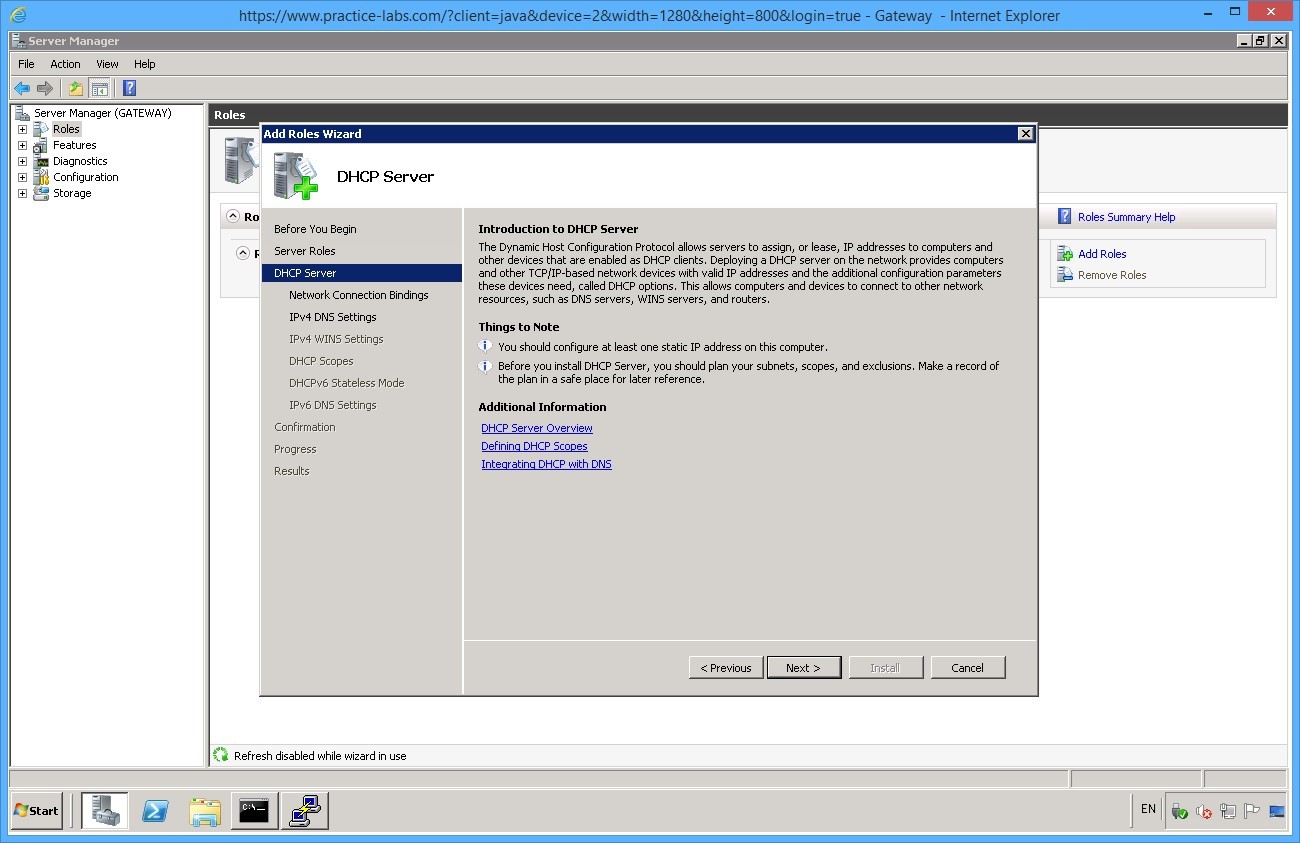Expand the Features tree node

click(x=22, y=145)
